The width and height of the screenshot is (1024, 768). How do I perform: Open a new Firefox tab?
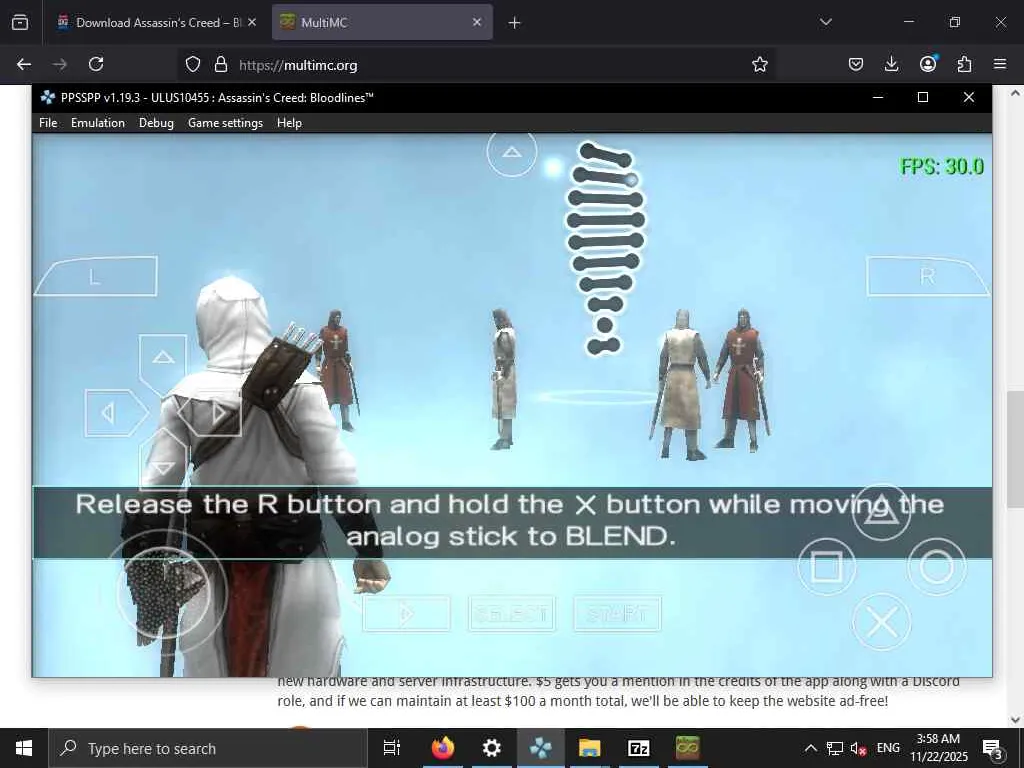coord(514,23)
